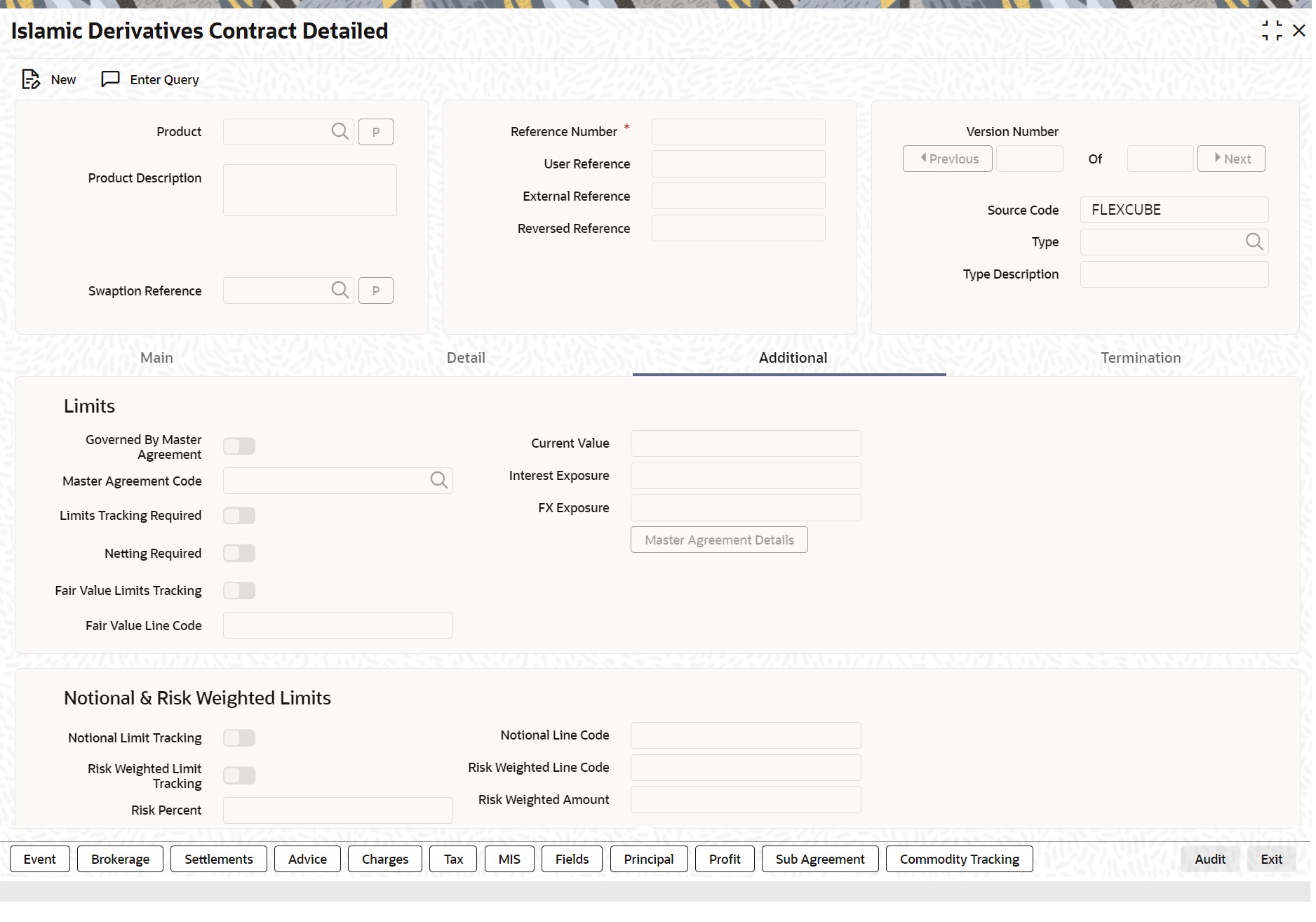Minimize the screen using the collapse icon
This screenshot has height=922, width=1316.
(x=1272, y=31)
